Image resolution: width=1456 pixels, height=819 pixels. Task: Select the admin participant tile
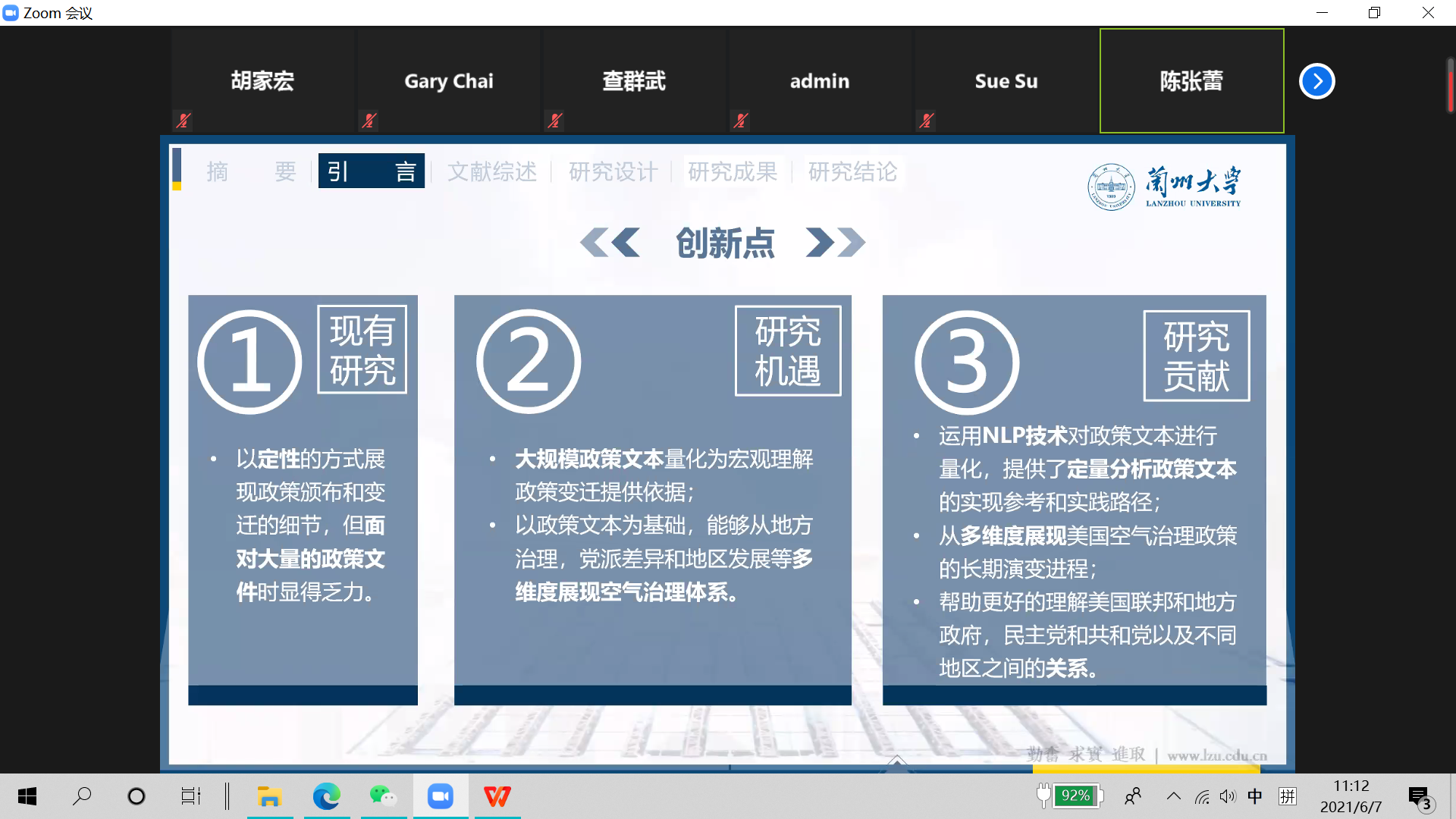click(x=820, y=80)
